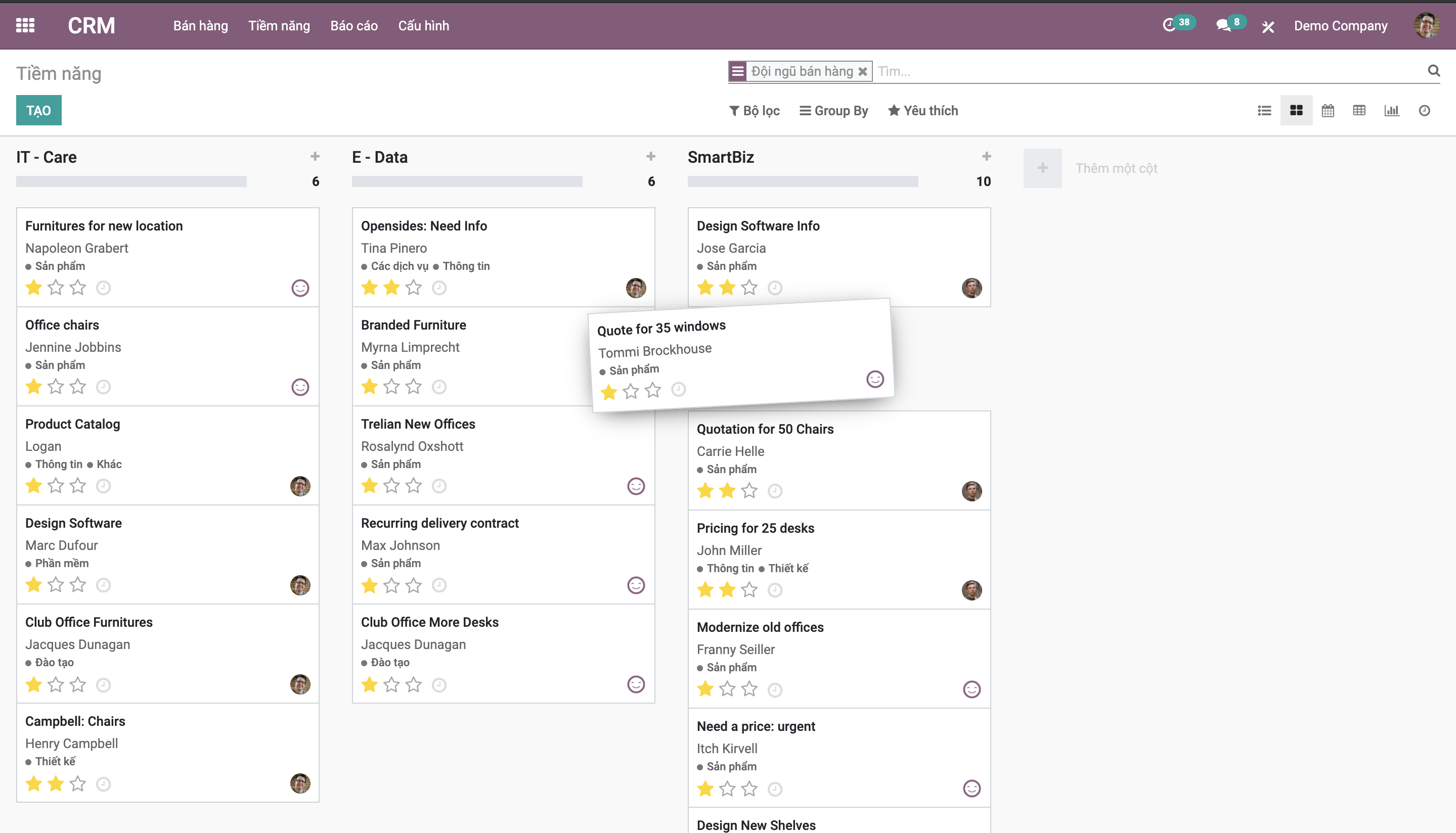Open the Quote for 35 windows card
Image resolution: width=1456 pixels, height=833 pixels.
741,355
